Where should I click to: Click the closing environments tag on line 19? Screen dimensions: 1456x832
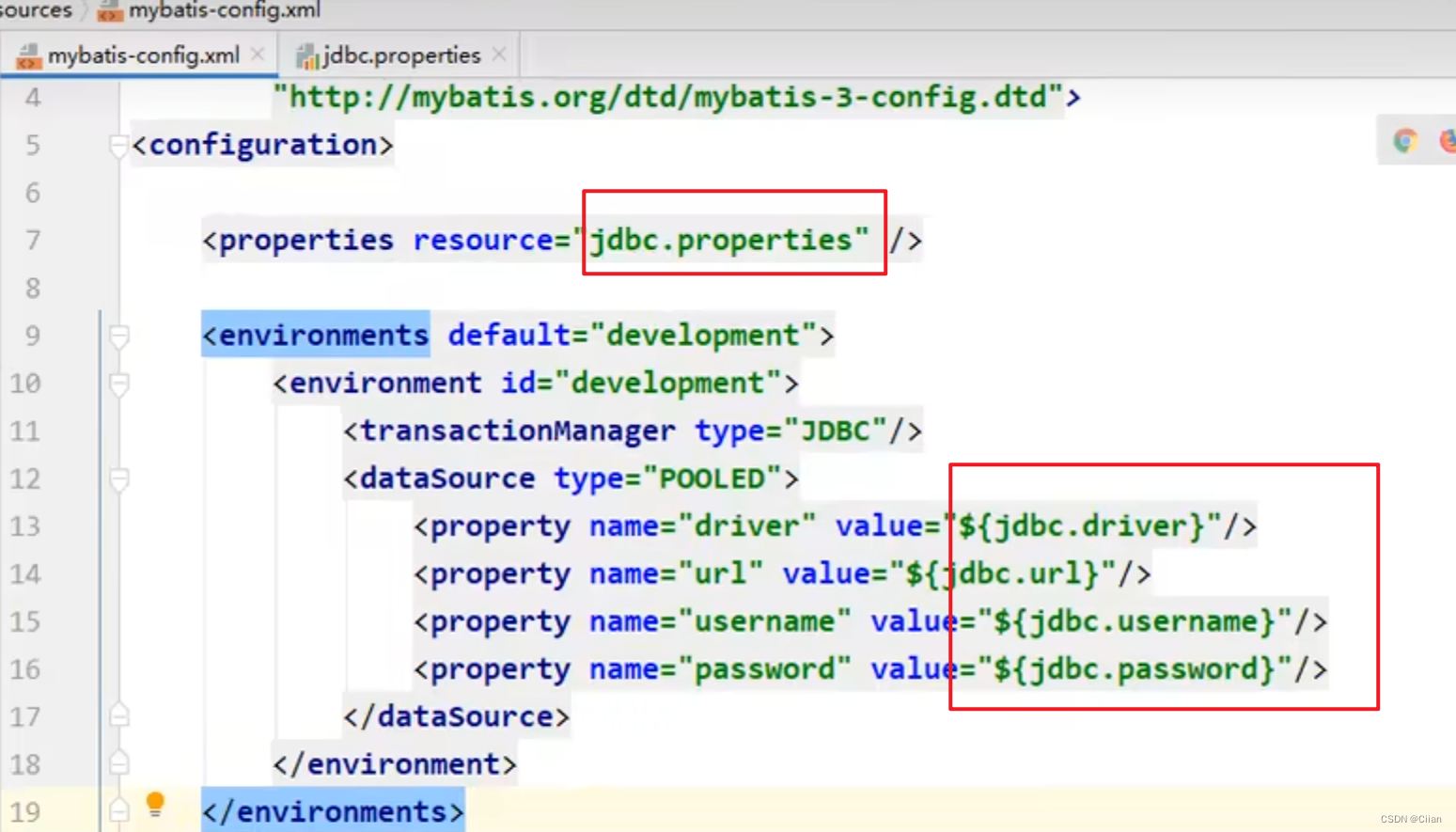pyautogui.click(x=333, y=812)
